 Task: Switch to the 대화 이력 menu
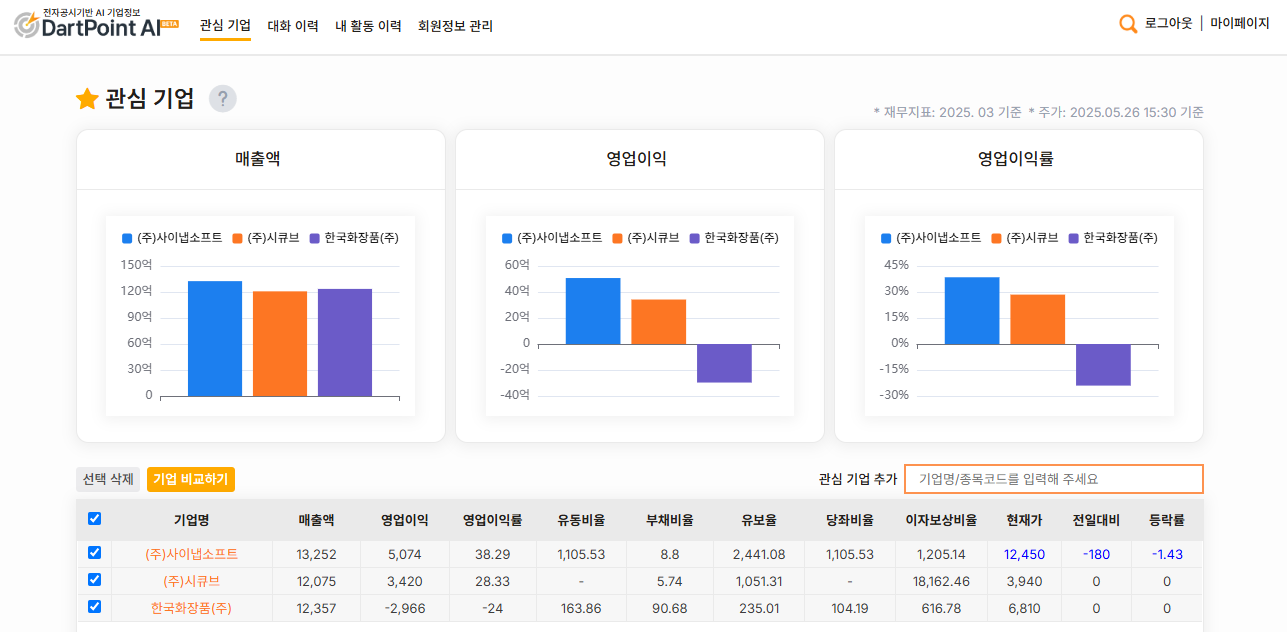[293, 27]
